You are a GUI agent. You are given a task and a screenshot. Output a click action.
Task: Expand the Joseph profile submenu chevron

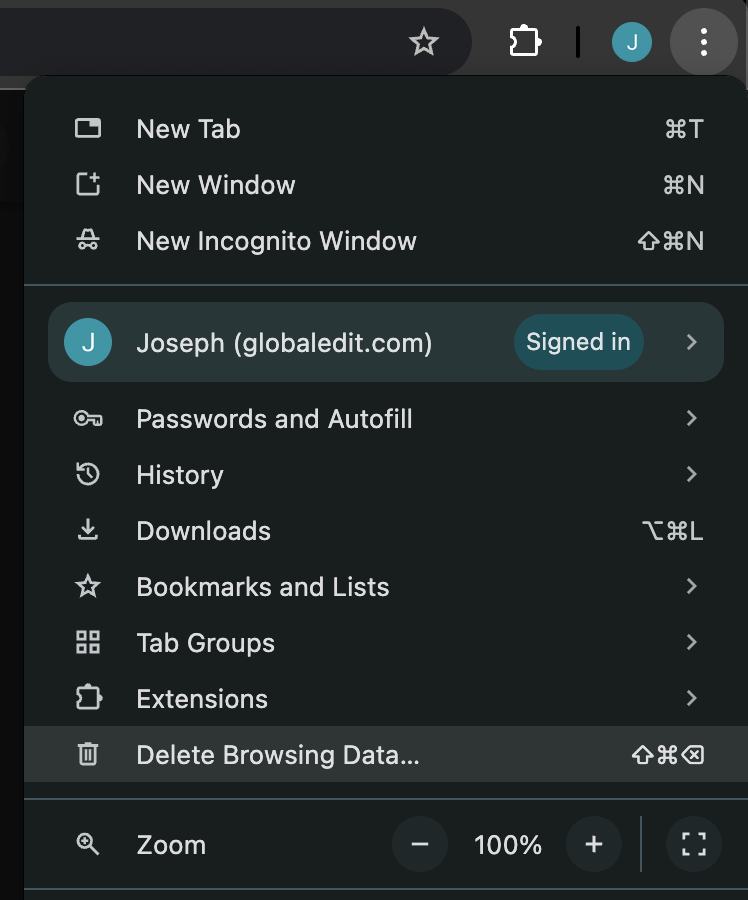(691, 342)
